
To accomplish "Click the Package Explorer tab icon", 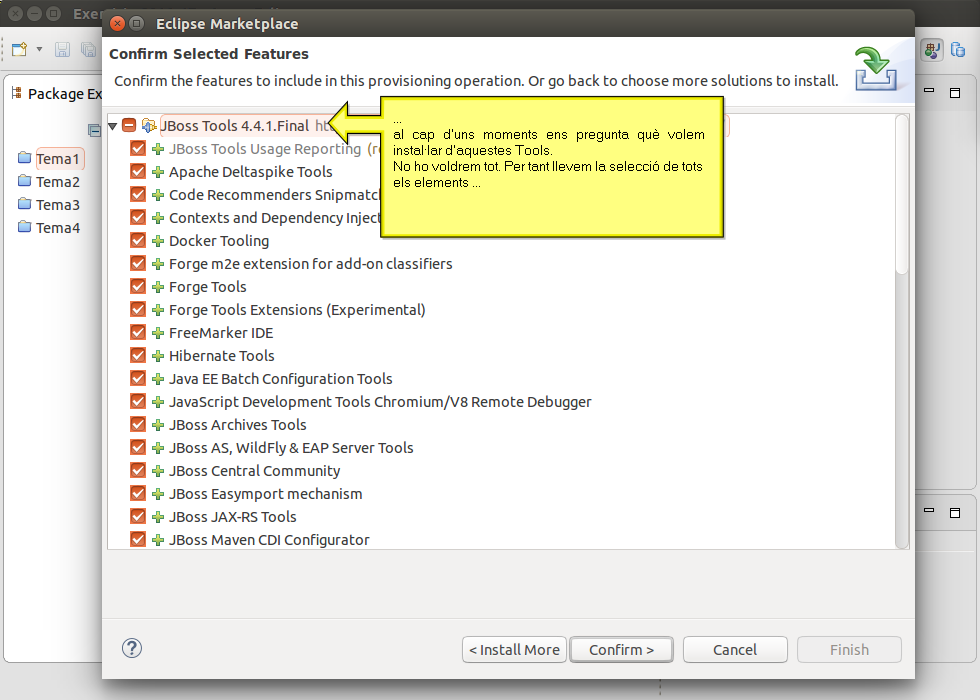I will coord(17,93).
